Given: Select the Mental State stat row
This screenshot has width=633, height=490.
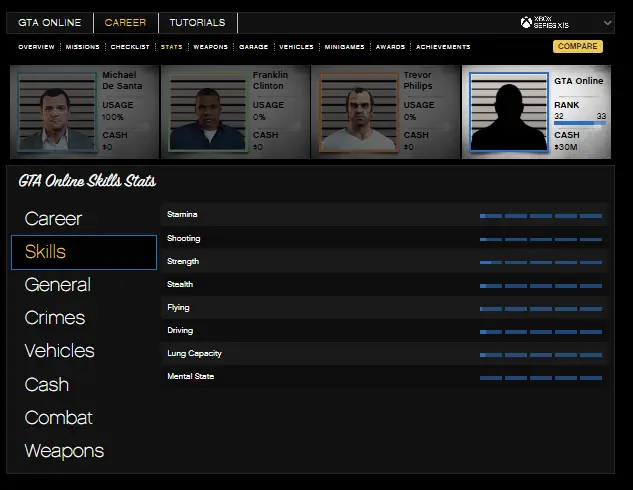Looking at the screenshot, I should 384,377.
